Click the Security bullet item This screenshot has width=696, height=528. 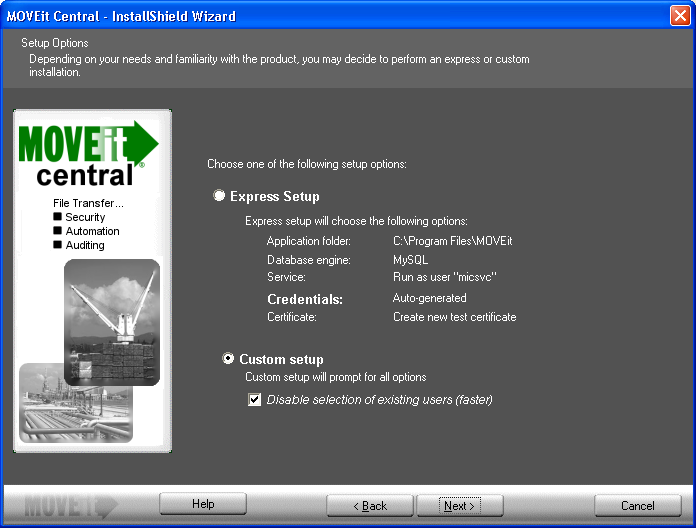[79, 217]
